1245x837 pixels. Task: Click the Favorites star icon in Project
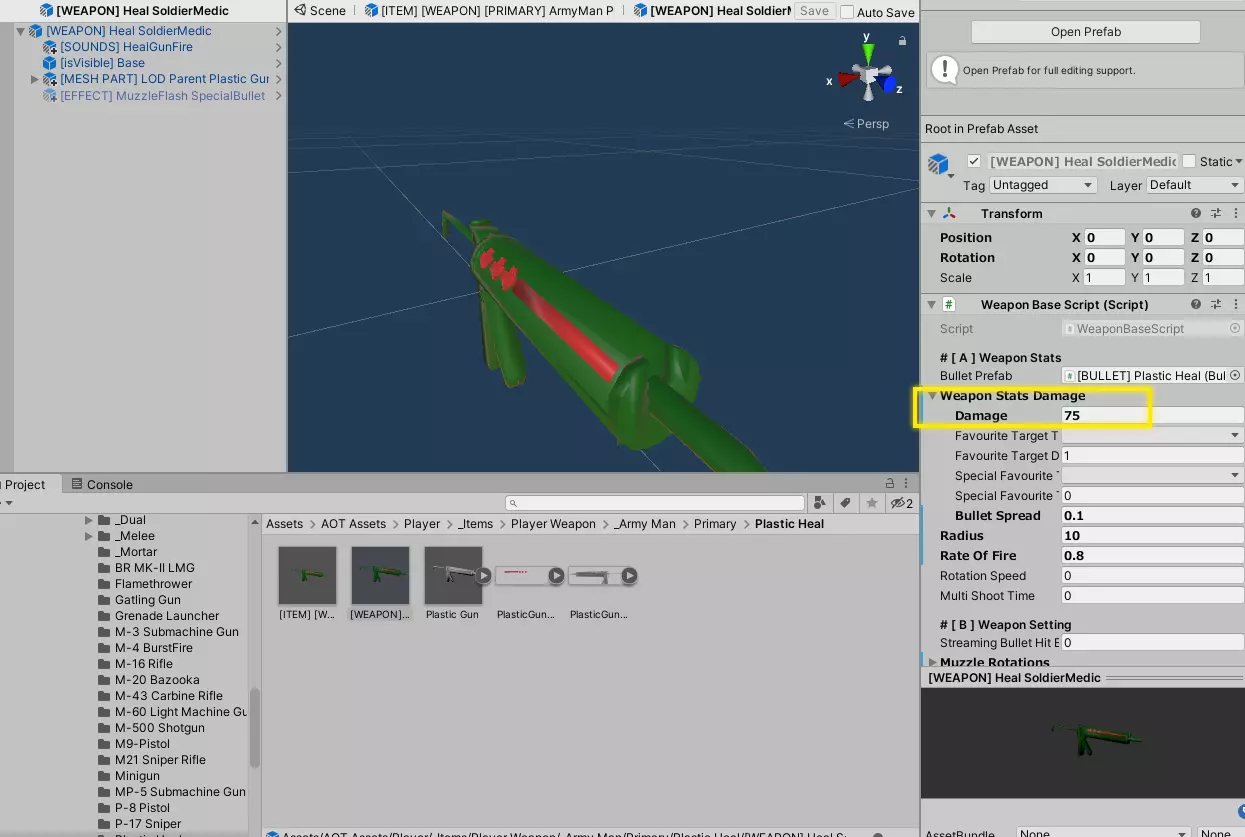[872, 503]
